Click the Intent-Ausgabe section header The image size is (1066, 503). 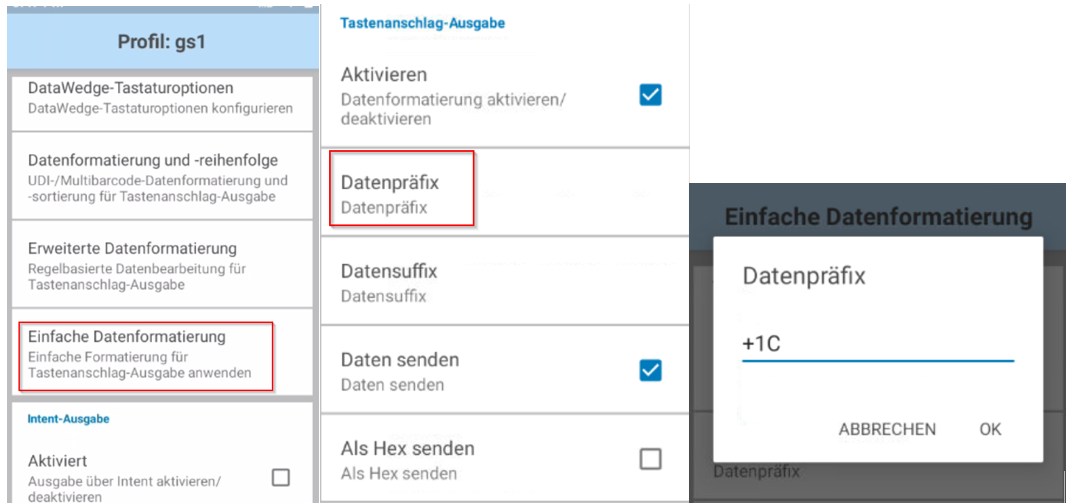69,419
